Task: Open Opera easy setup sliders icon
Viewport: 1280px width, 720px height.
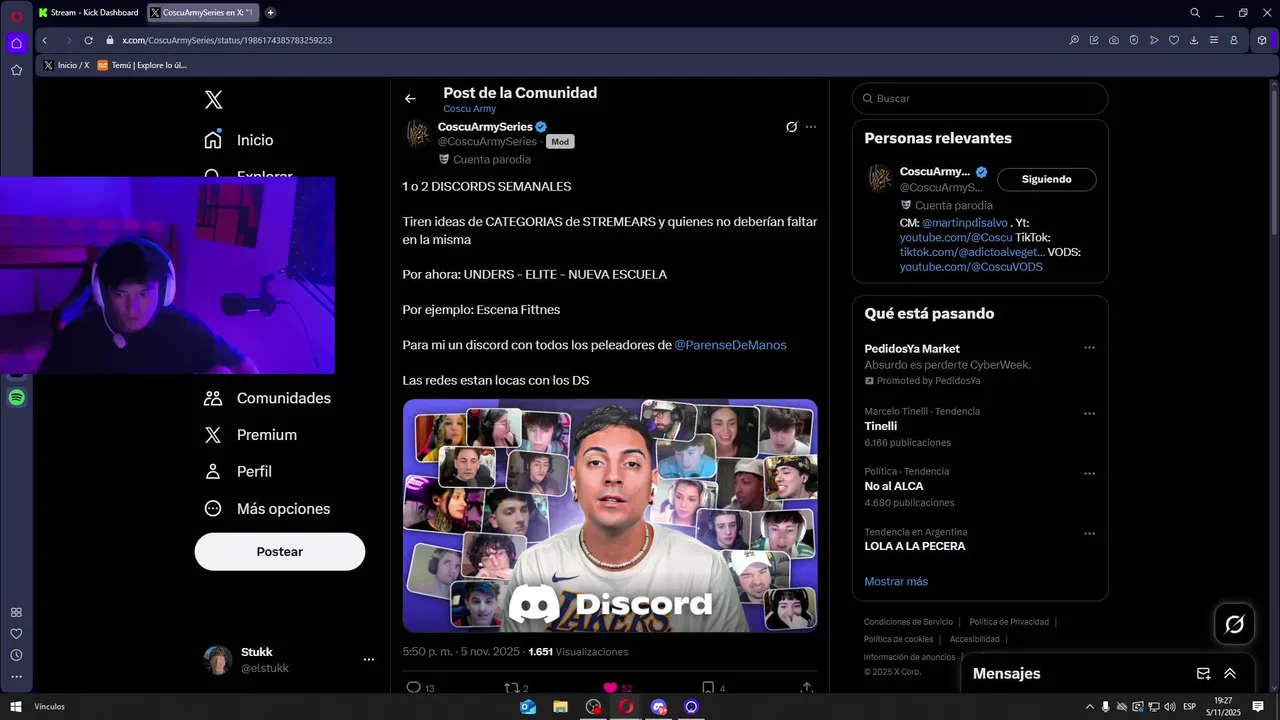Action: [1214, 40]
